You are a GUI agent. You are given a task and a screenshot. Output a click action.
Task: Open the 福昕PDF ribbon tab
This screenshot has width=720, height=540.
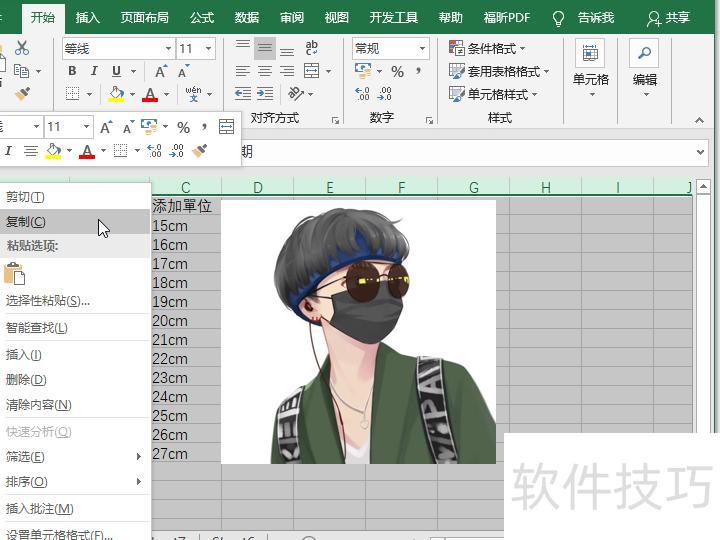[507, 17]
